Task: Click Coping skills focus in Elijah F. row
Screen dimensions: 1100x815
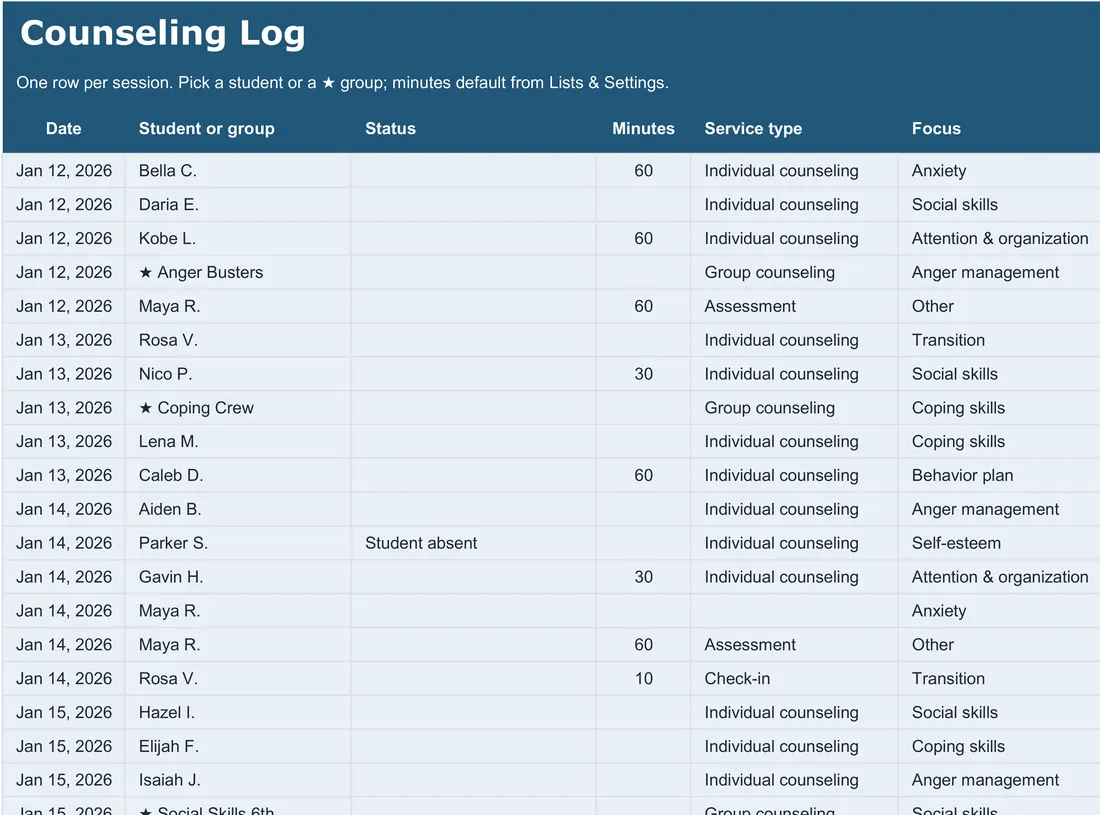Action: [x=999, y=746]
